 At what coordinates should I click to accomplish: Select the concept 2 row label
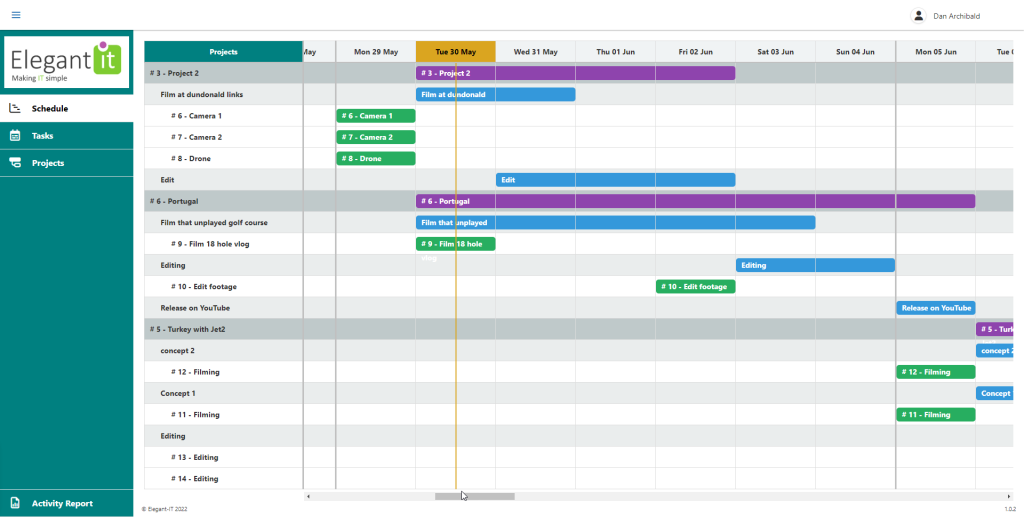click(x=178, y=351)
